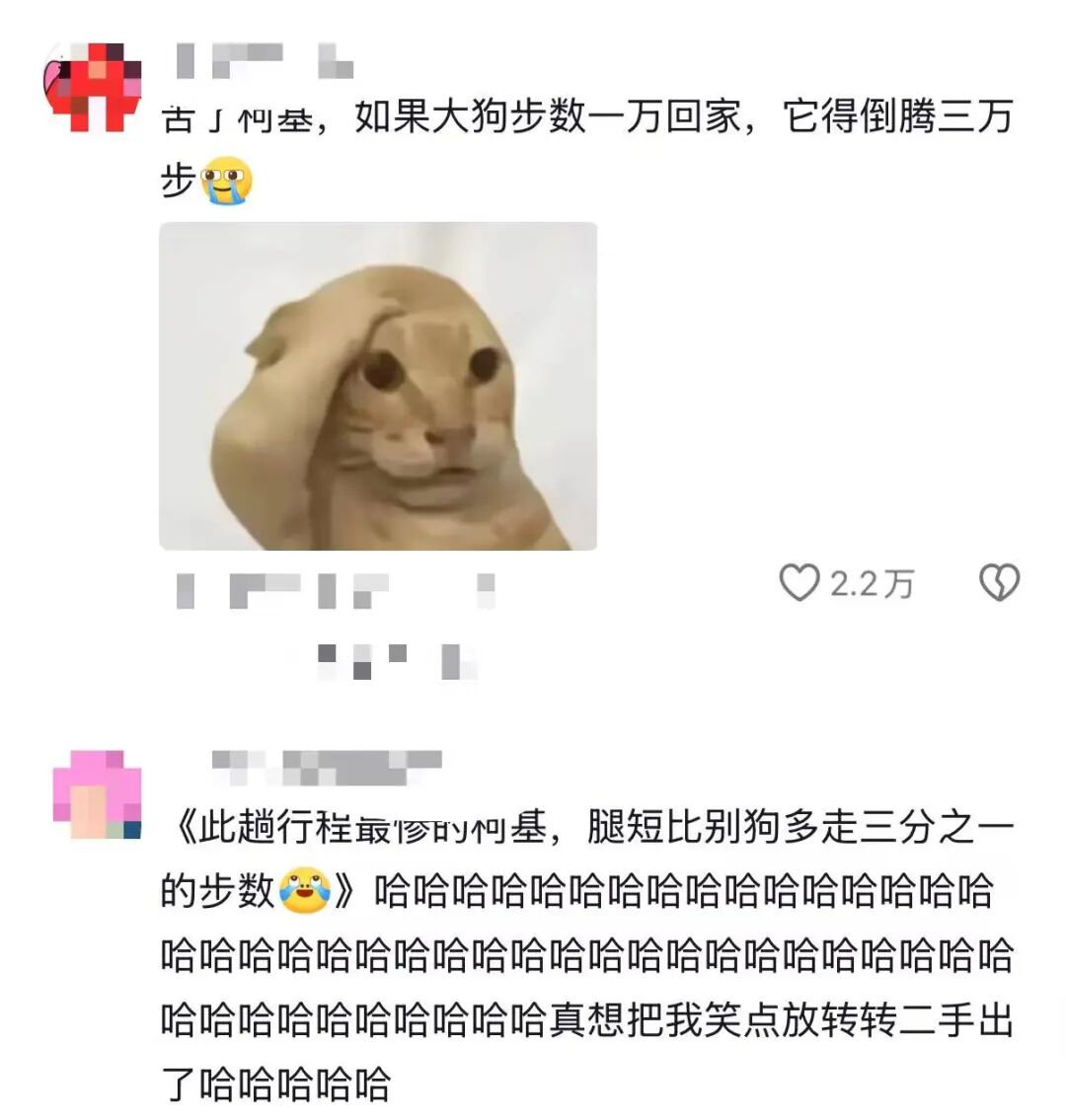1066x1120 pixels.
Task: Open the red pixelated avatar's profile
Action: coord(93,87)
